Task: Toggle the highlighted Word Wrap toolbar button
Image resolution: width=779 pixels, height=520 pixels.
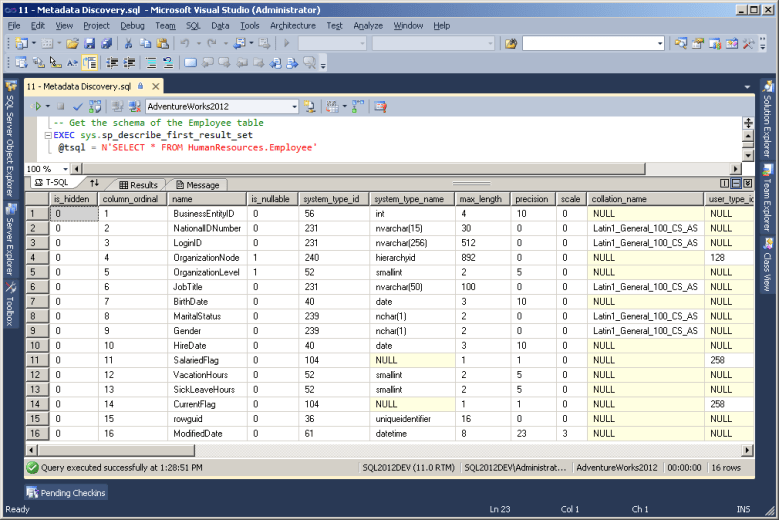Action: coord(89,63)
